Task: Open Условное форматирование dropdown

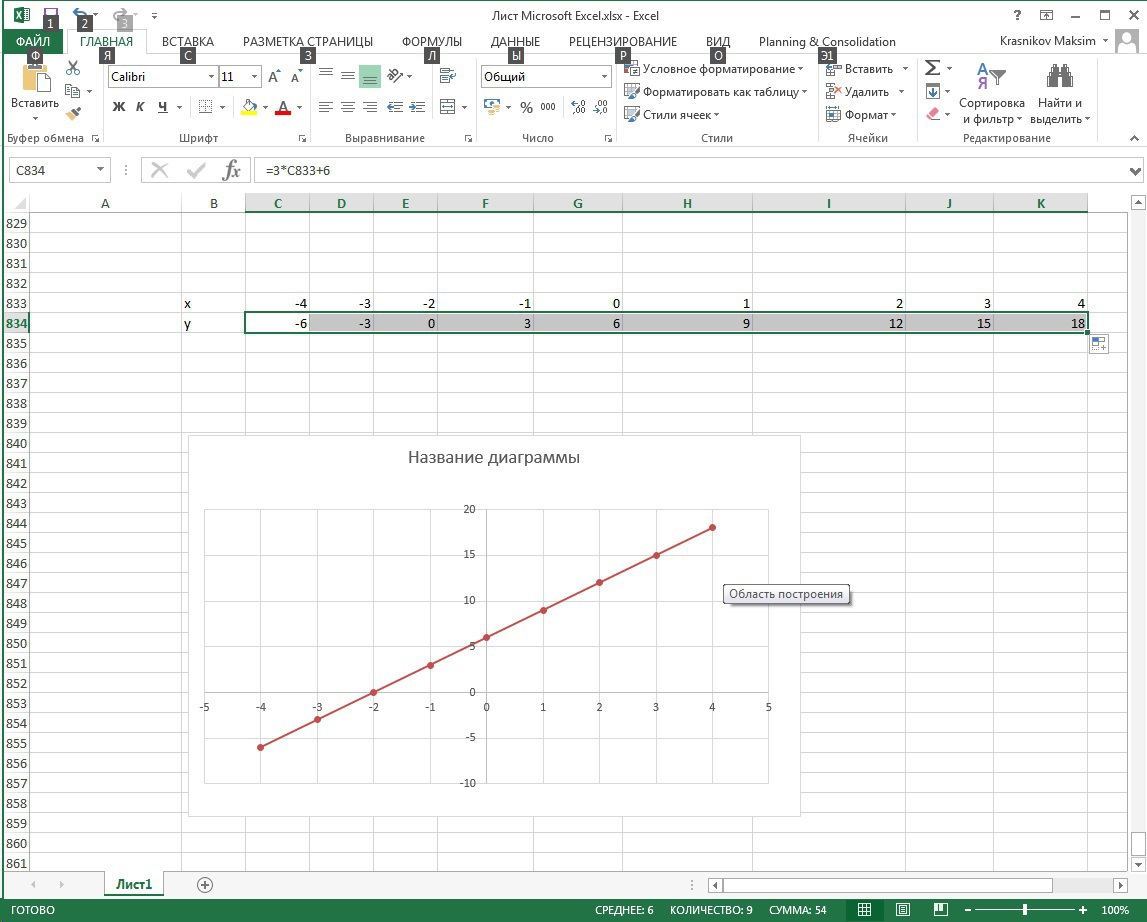Action: tap(714, 69)
